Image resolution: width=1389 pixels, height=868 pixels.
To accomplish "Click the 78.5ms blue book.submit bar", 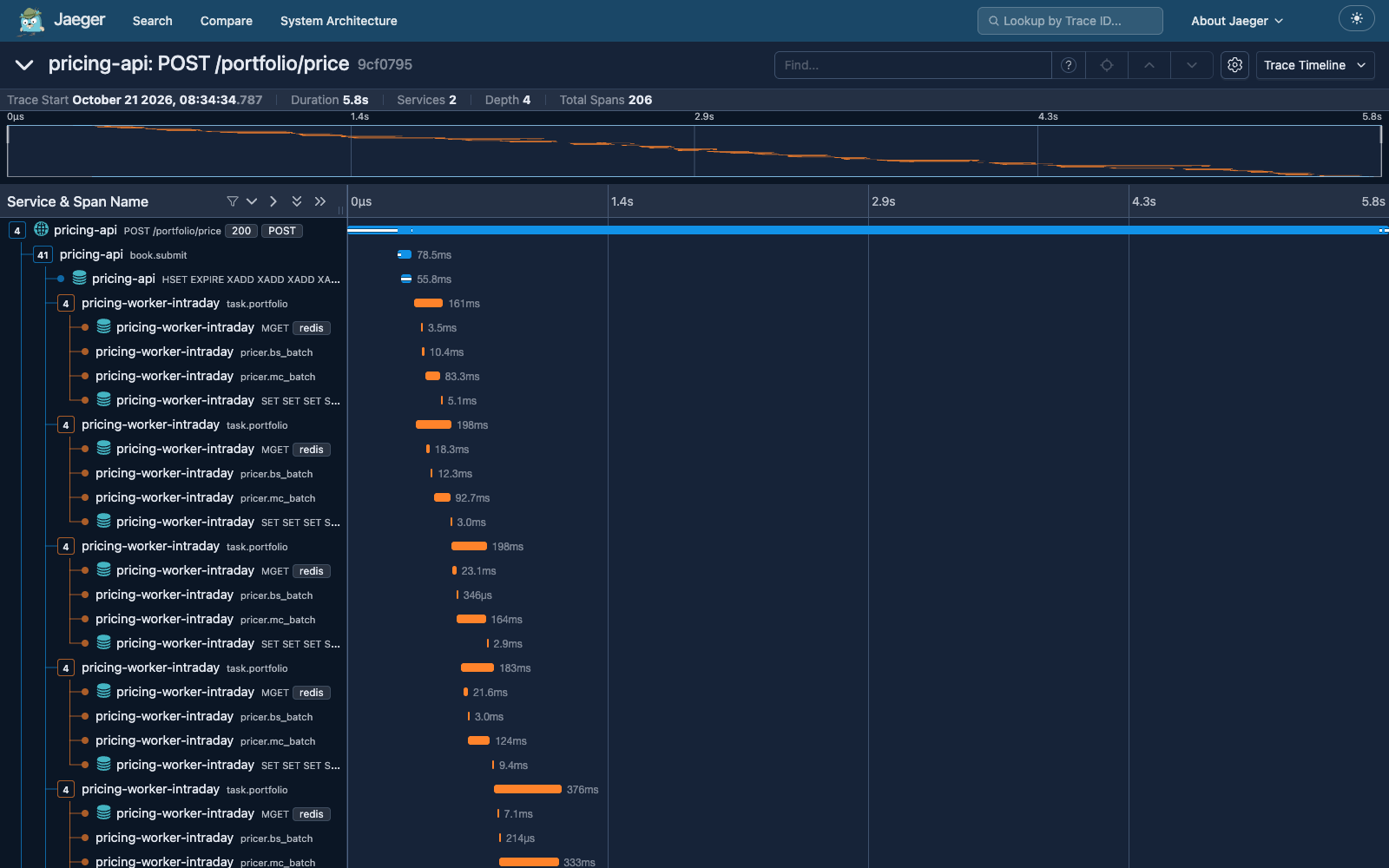I will (404, 254).
